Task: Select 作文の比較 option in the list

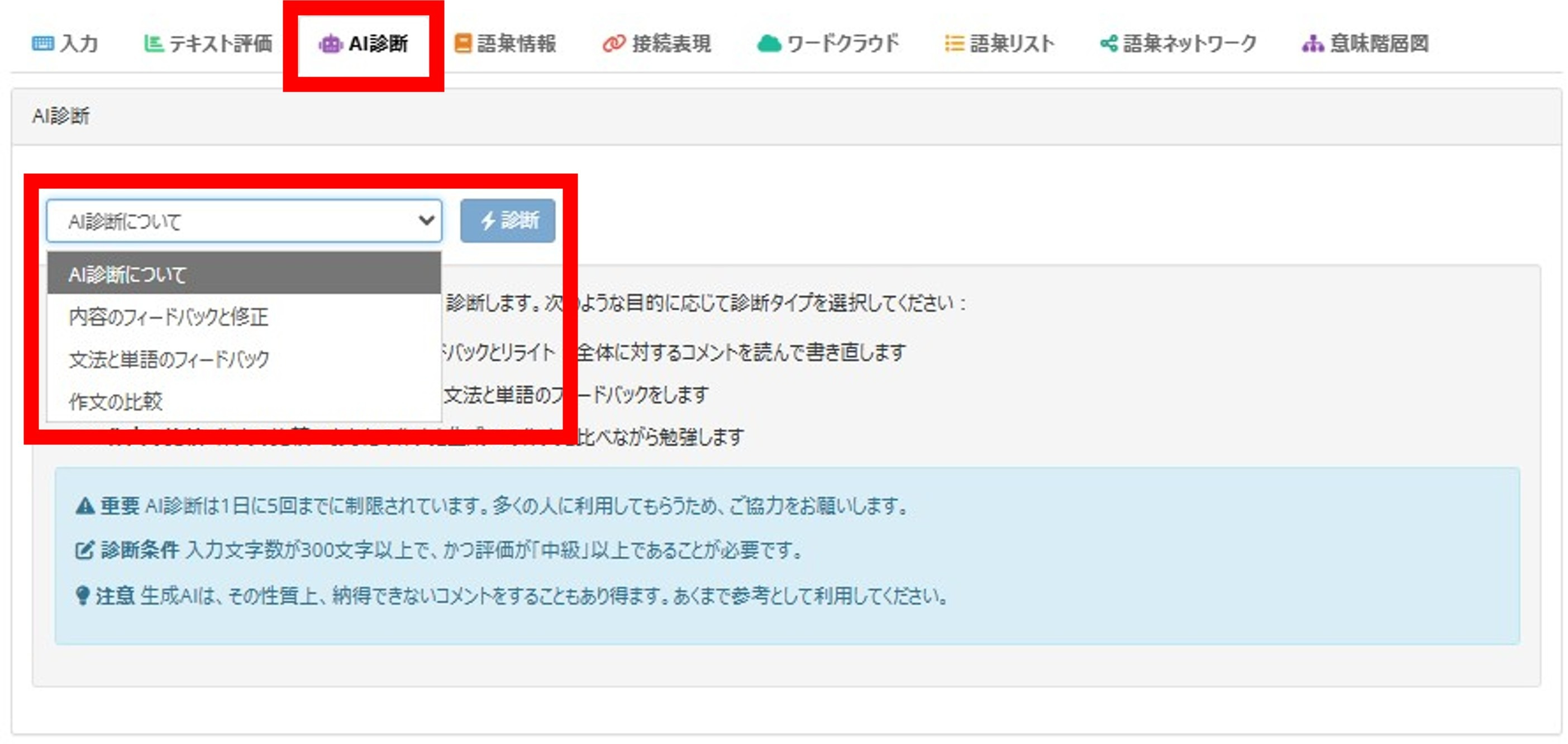Action: 116,401
